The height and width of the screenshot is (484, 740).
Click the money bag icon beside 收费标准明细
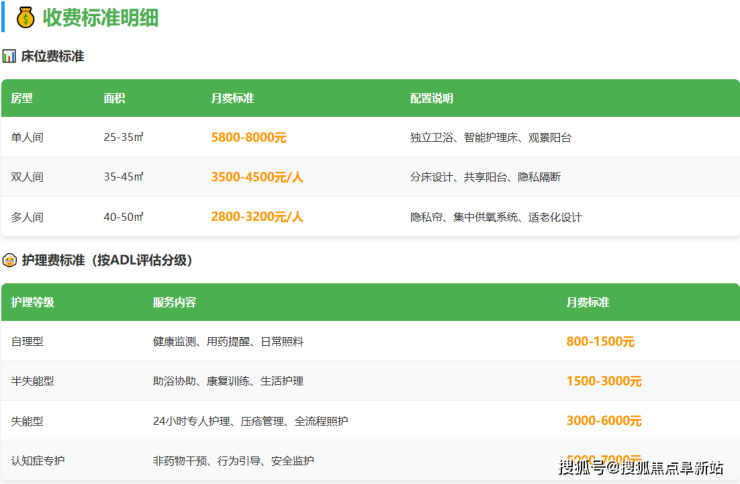click(x=25, y=18)
